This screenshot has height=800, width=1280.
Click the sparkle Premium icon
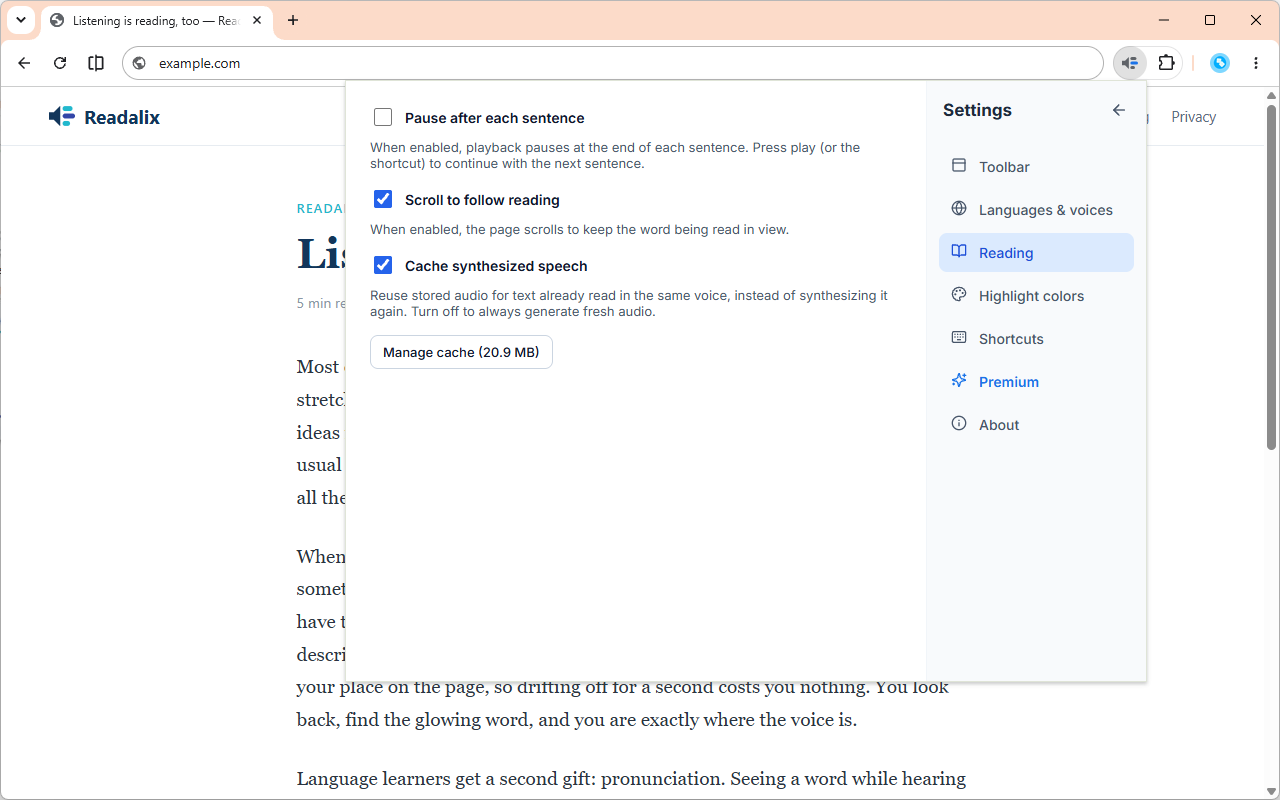tap(959, 381)
